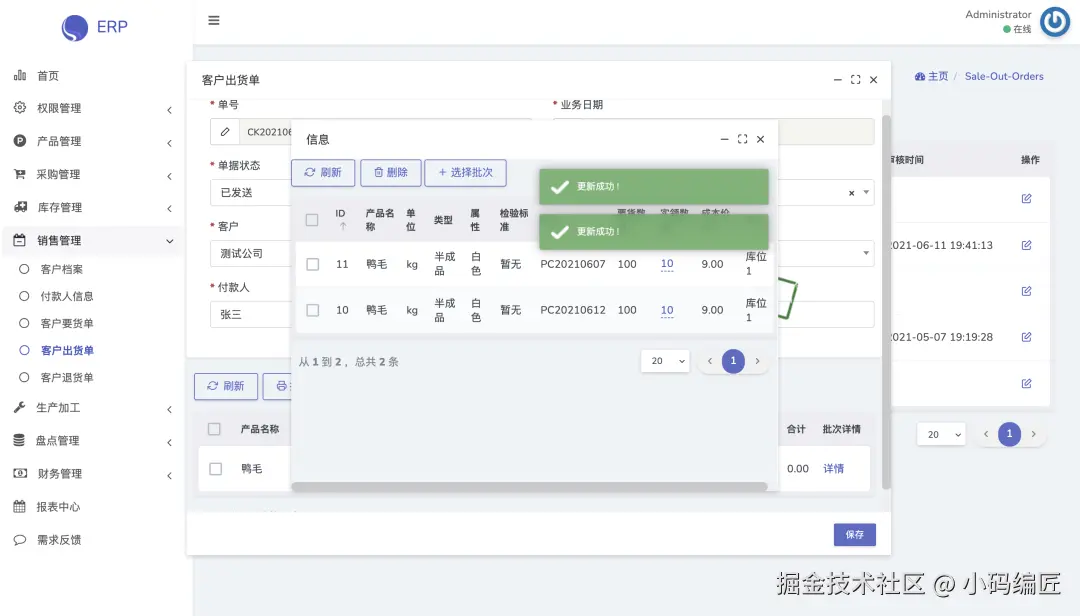Click edit icon in first 操作 row

point(1026,198)
